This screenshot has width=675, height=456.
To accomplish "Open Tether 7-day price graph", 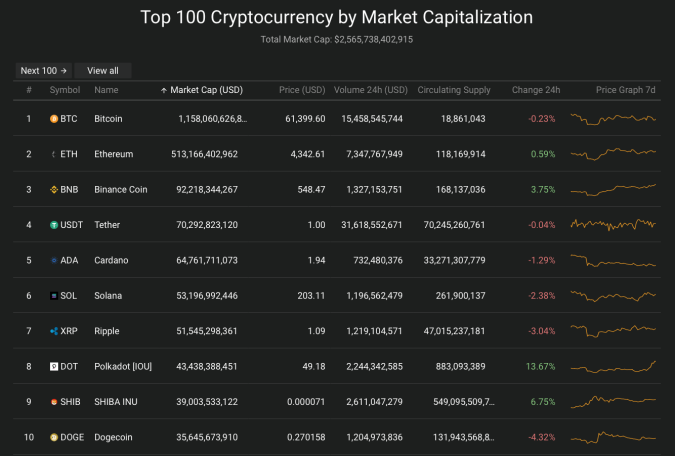I will [x=613, y=225].
